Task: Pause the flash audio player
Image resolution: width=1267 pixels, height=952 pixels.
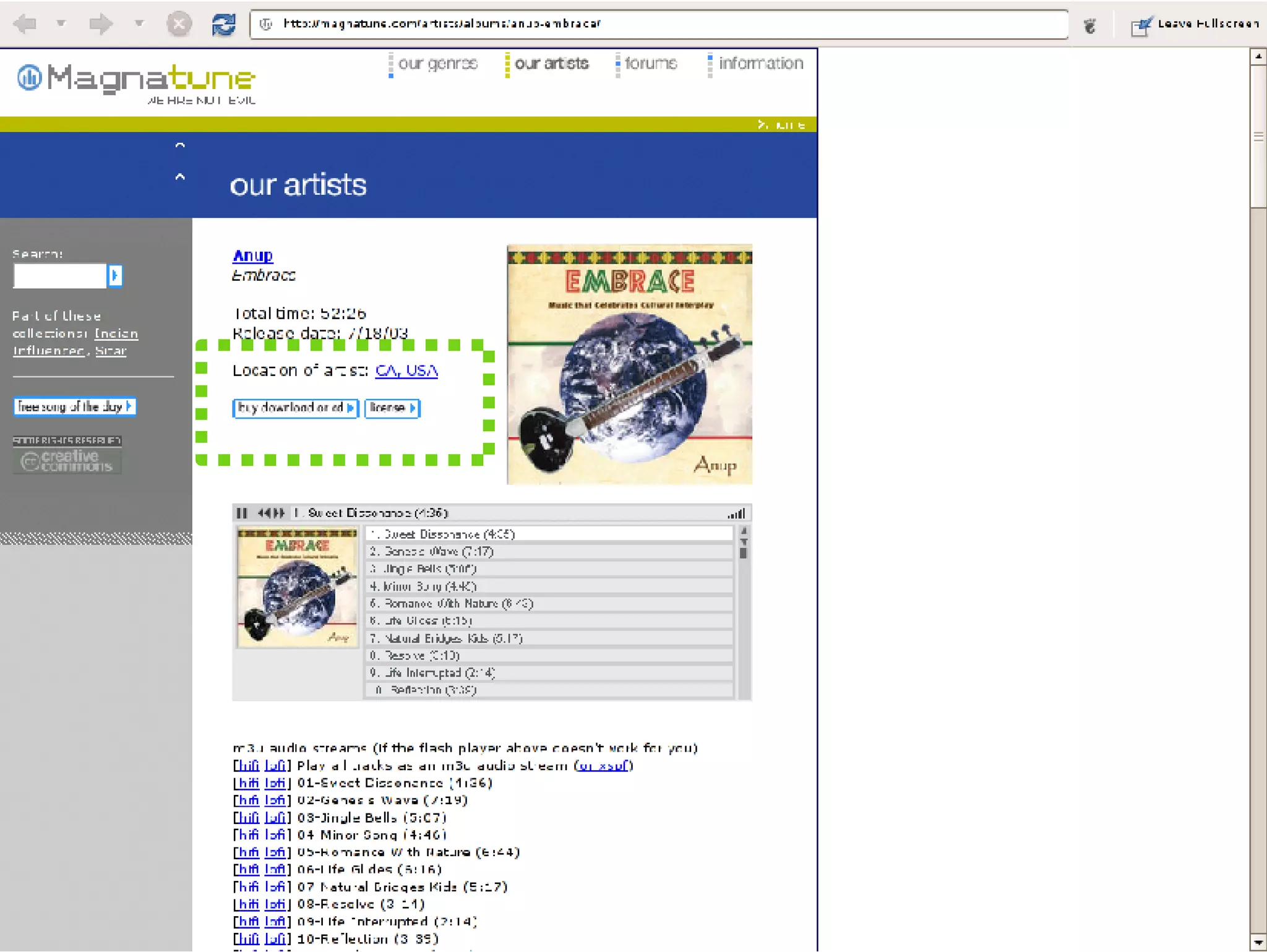Action: (242, 513)
